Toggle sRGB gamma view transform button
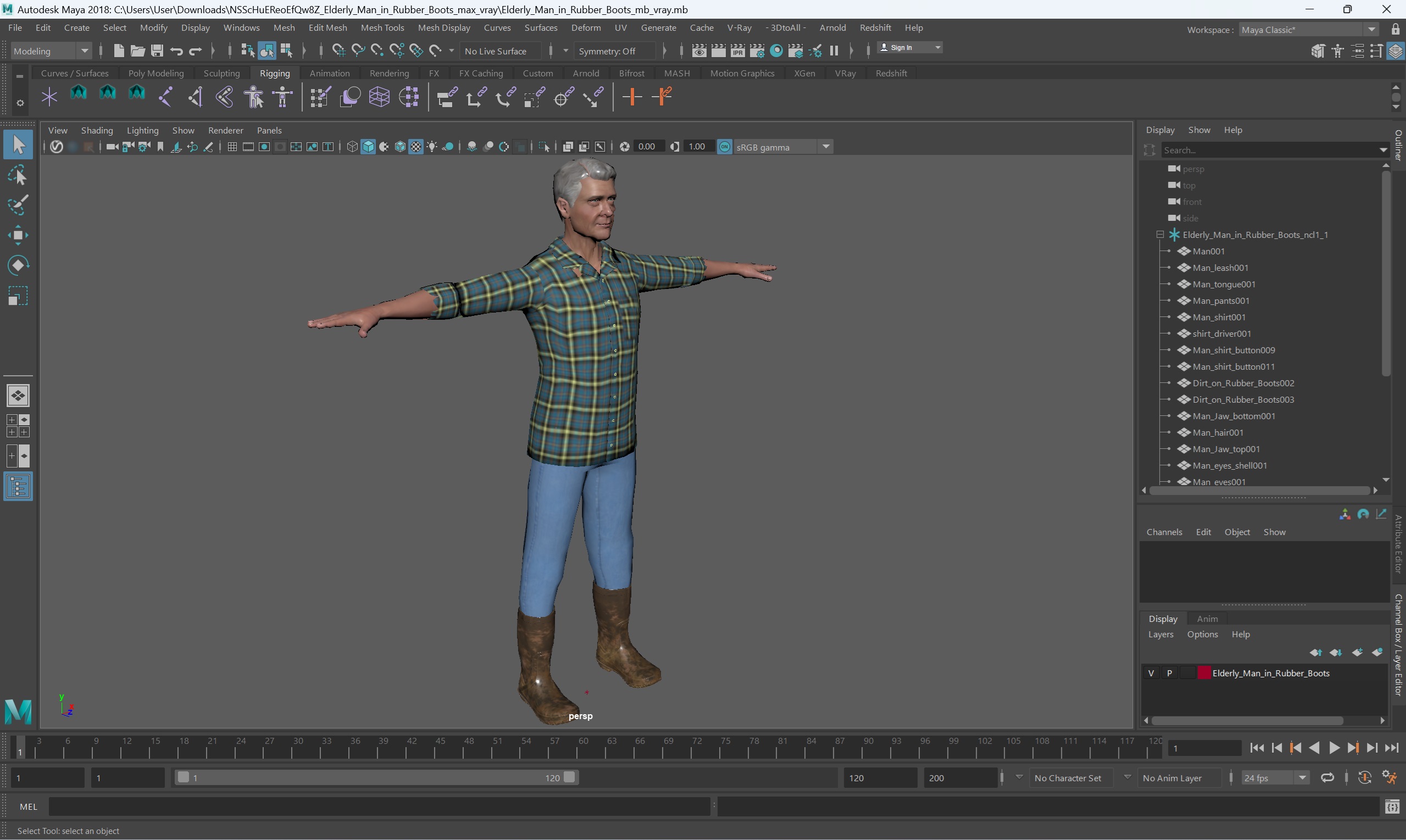 (725, 147)
